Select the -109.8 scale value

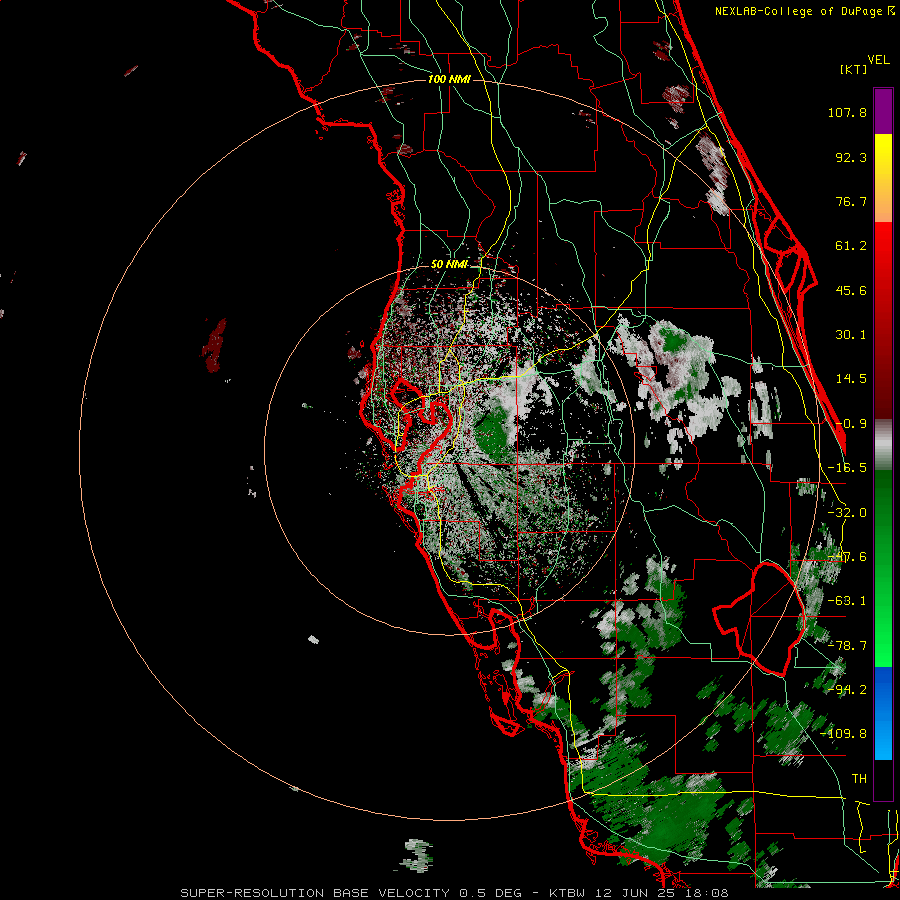click(844, 734)
